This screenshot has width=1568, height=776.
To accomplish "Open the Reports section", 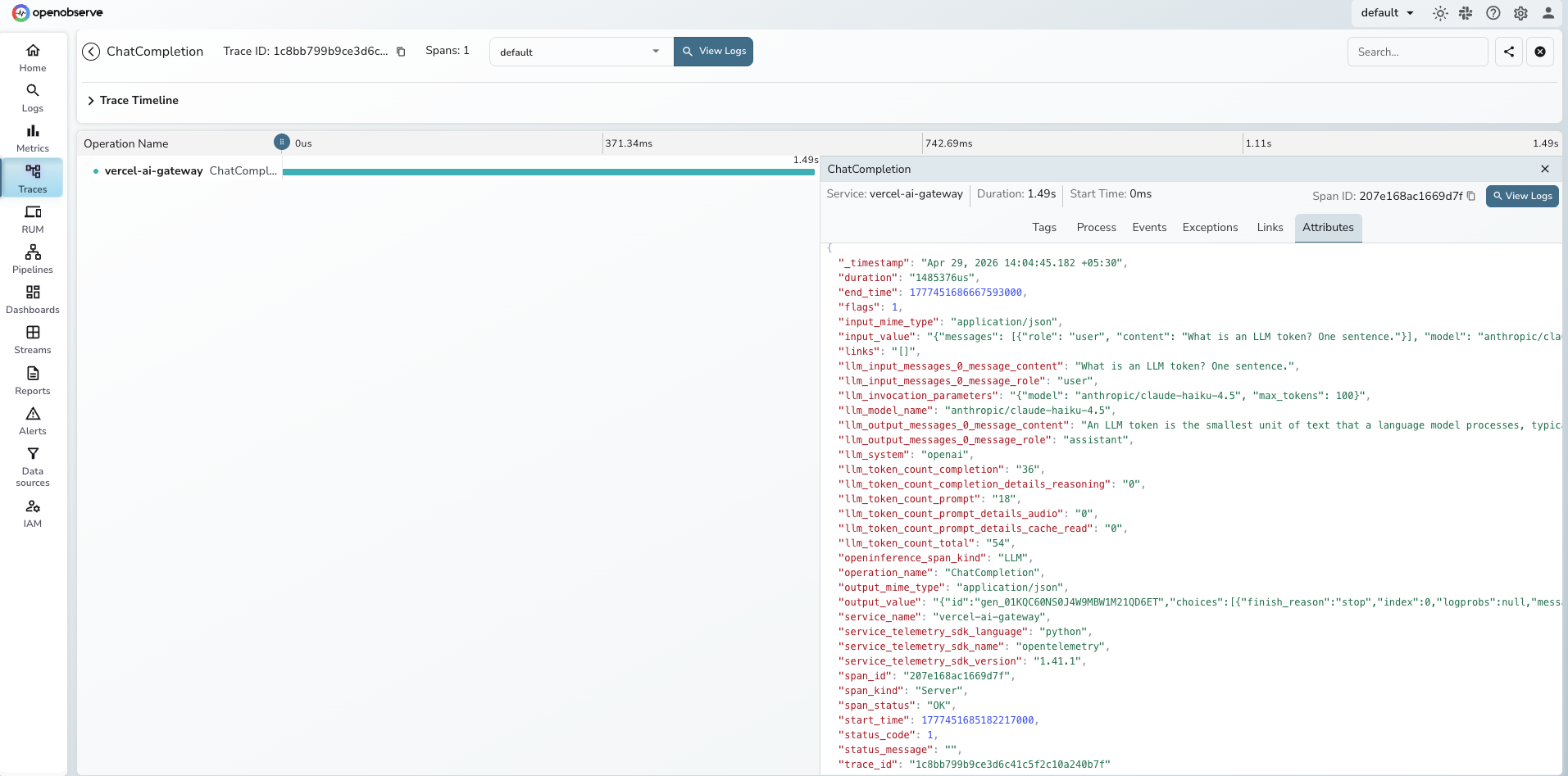I will (x=33, y=380).
